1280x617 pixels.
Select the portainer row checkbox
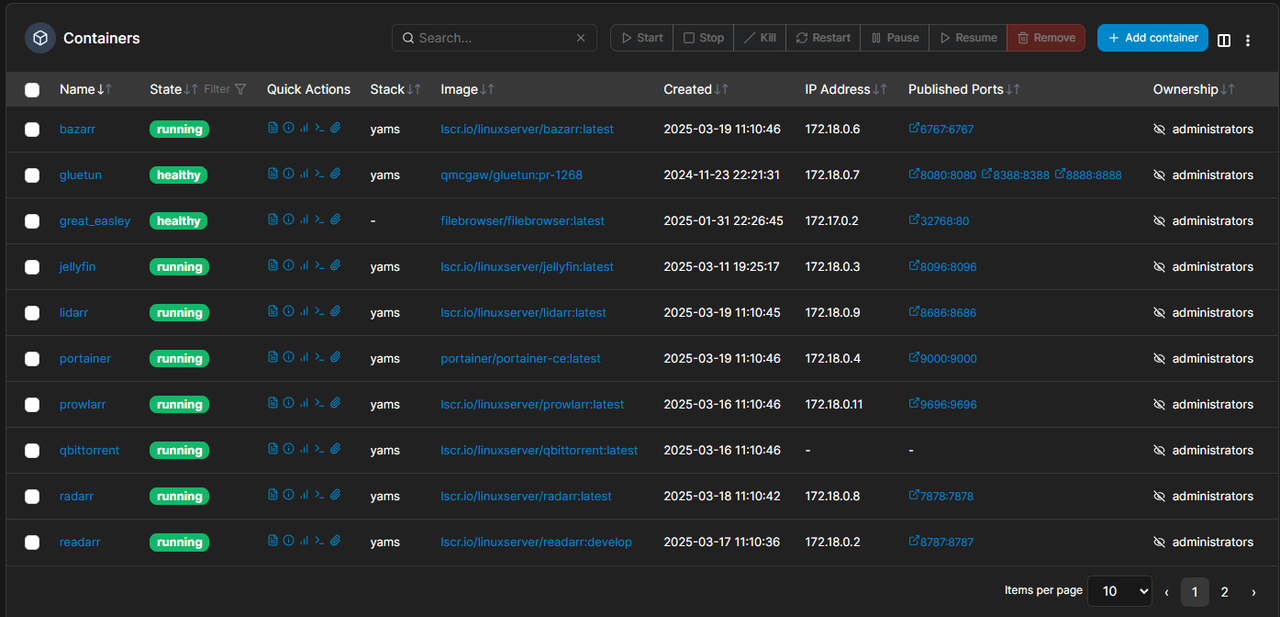(x=32, y=359)
